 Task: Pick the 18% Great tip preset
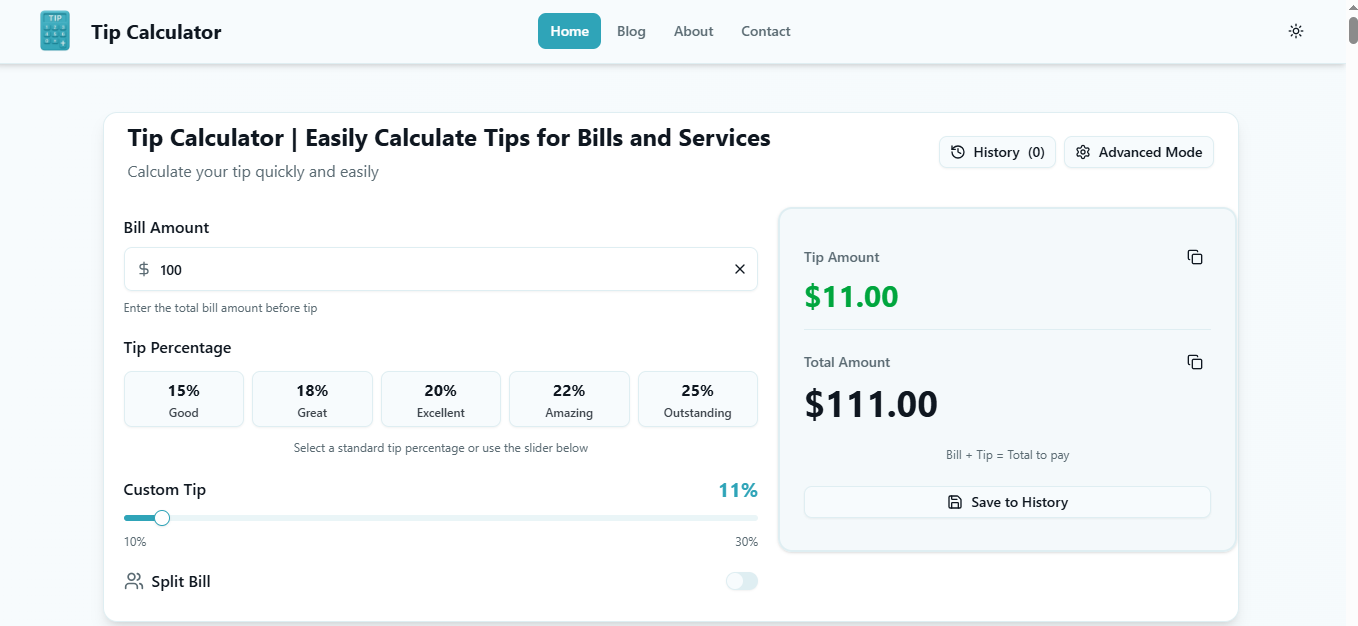click(312, 399)
